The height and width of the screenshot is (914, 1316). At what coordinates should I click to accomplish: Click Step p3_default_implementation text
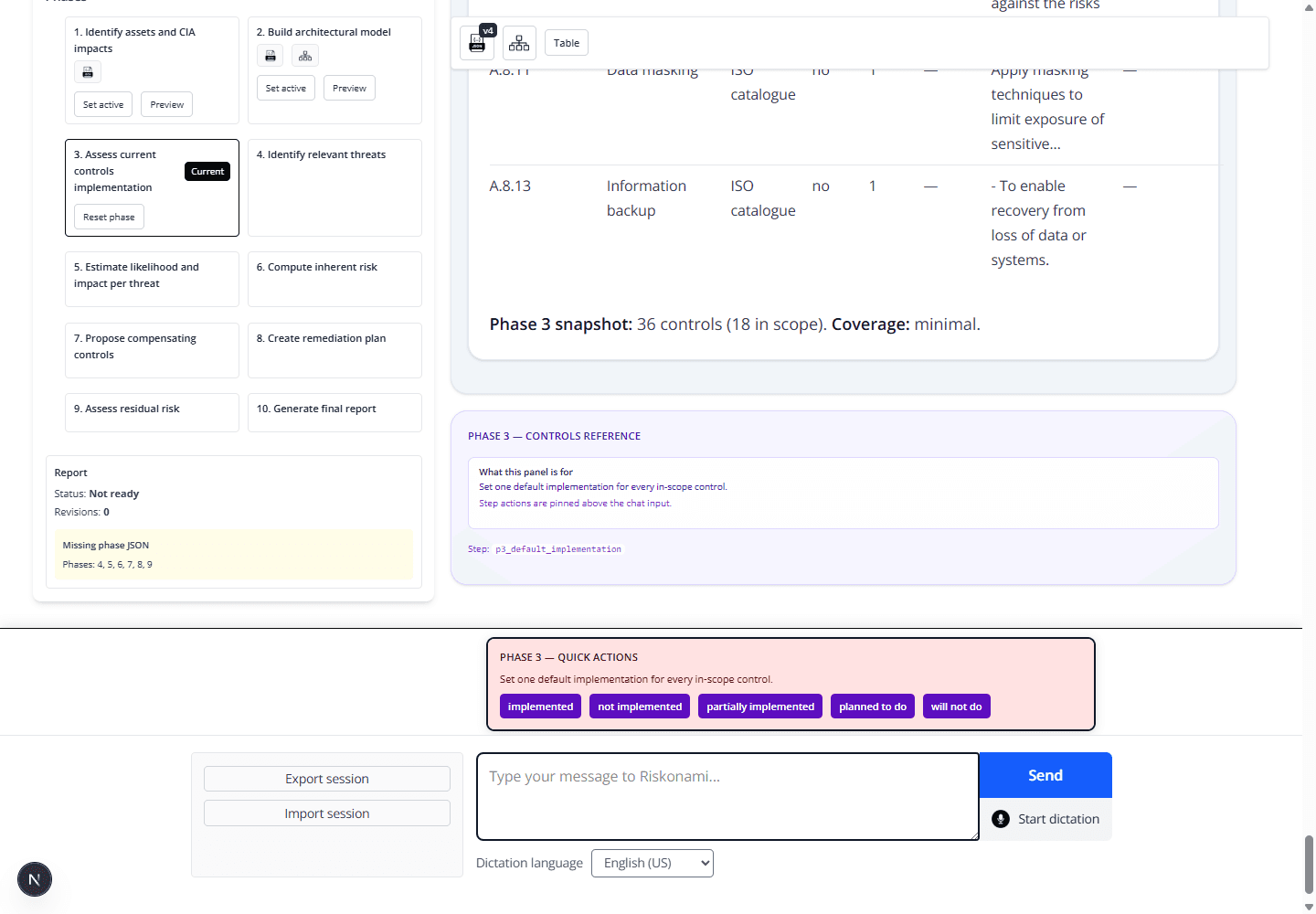pos(545,549)
